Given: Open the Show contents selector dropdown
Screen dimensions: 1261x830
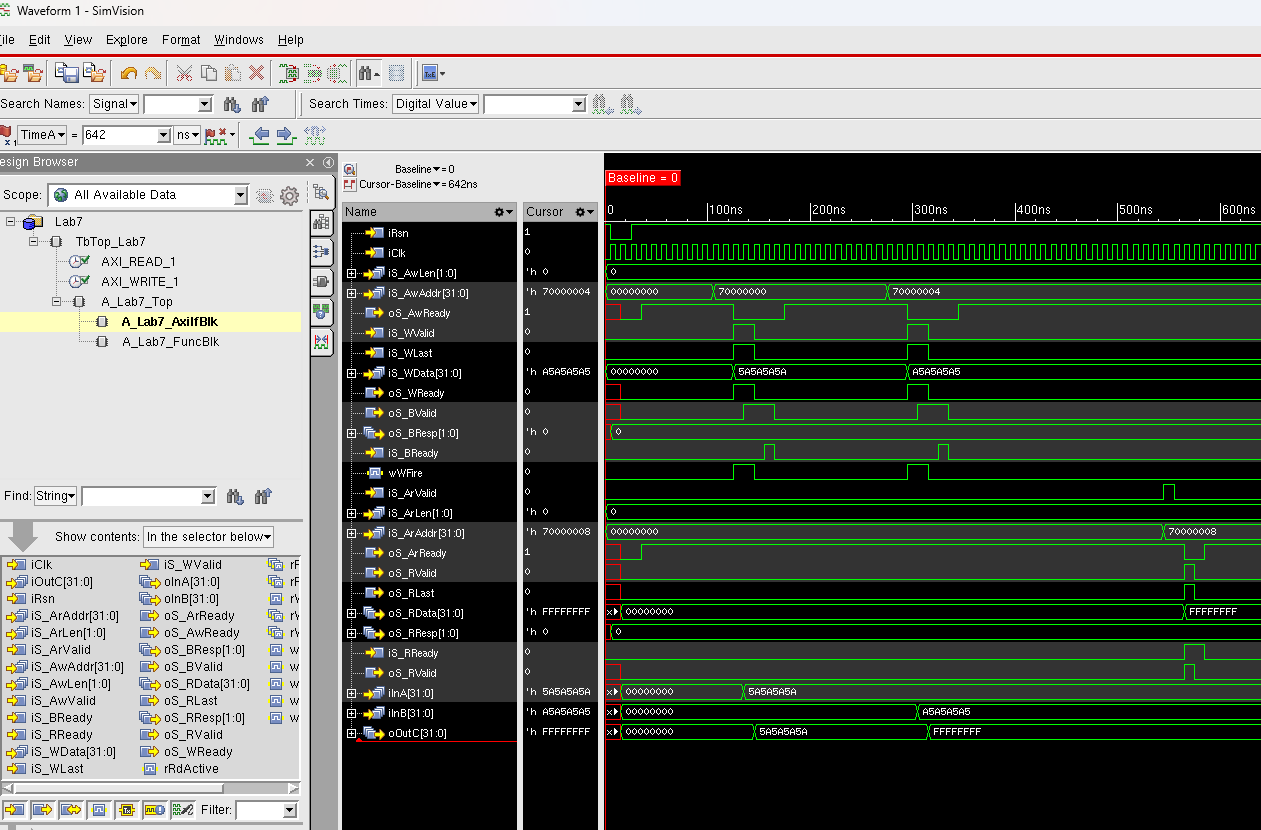Looking at the screenshot, I should [208, 537].
